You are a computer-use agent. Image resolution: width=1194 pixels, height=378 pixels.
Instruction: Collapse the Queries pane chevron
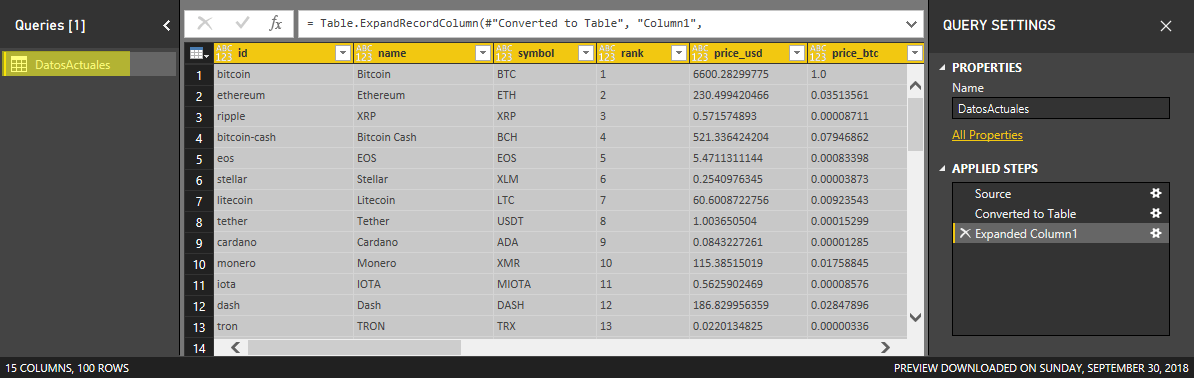167,25
